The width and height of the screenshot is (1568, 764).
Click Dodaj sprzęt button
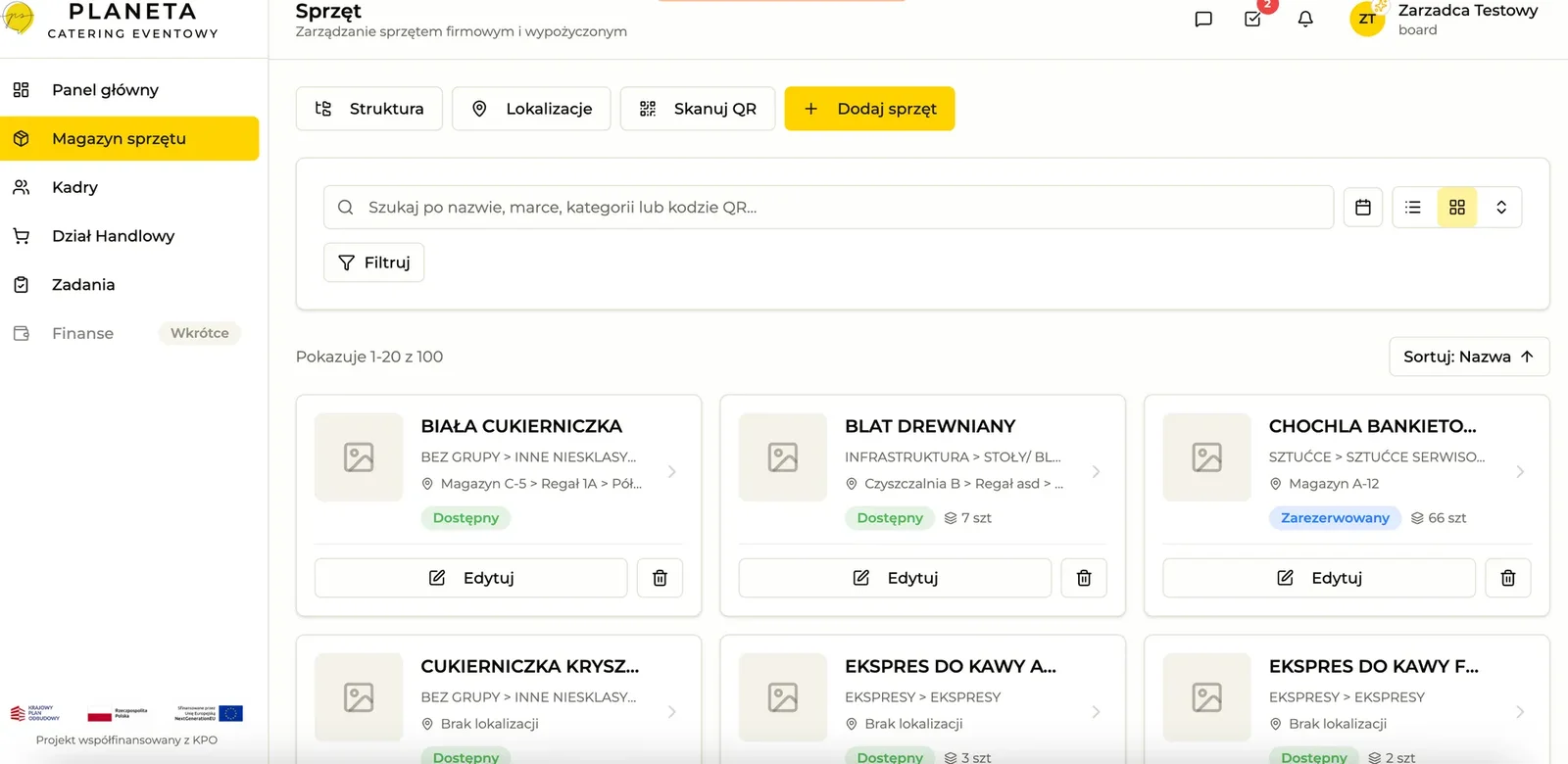[x=869, y=109]
